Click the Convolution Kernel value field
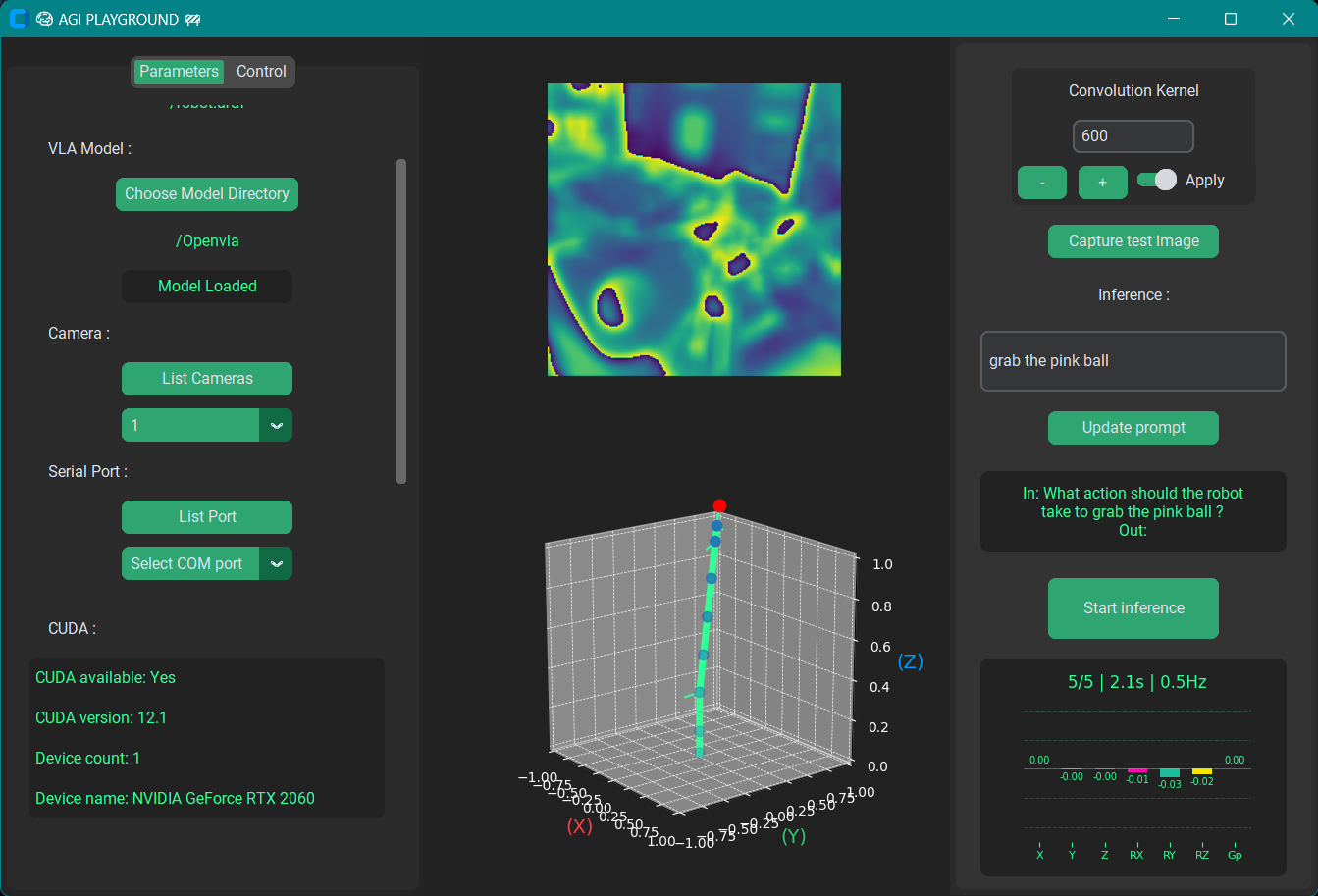 coord(1133,136)
